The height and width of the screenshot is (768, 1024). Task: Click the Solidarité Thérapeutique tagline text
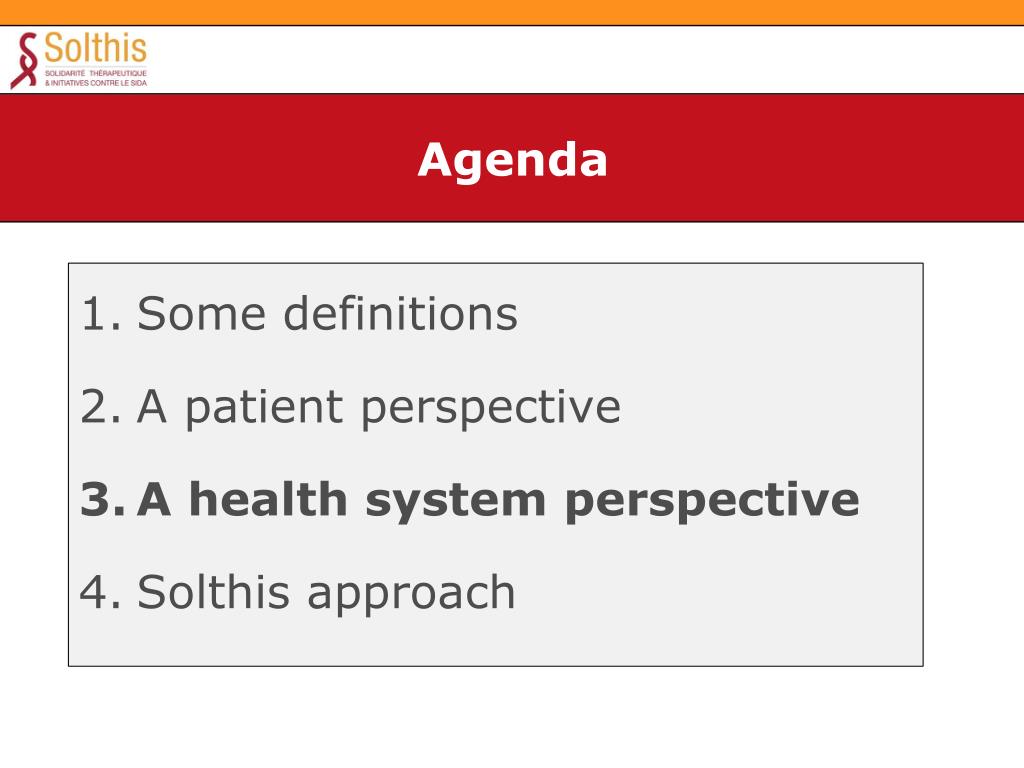point(96,73)
